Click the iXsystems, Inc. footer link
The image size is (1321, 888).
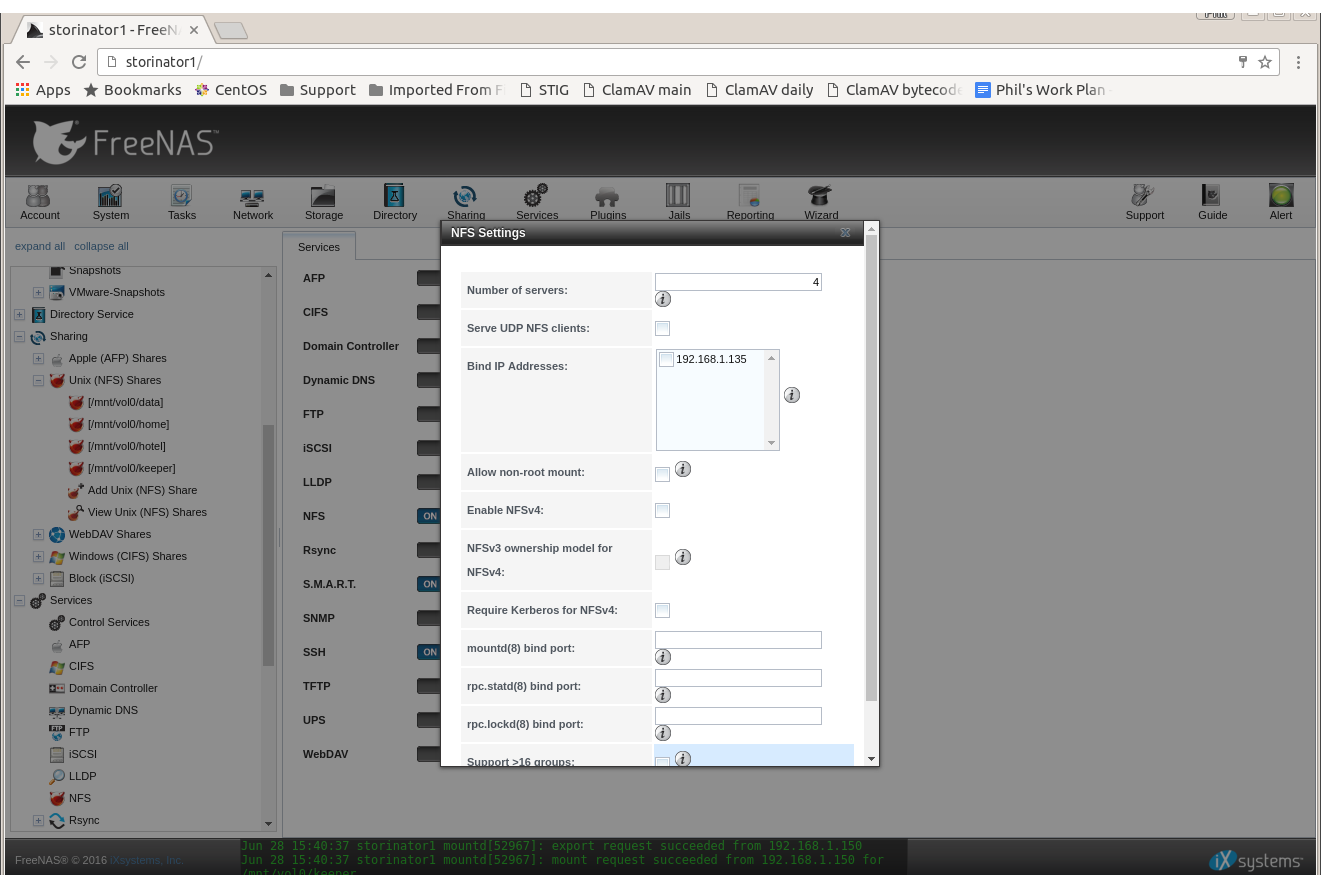146,860
